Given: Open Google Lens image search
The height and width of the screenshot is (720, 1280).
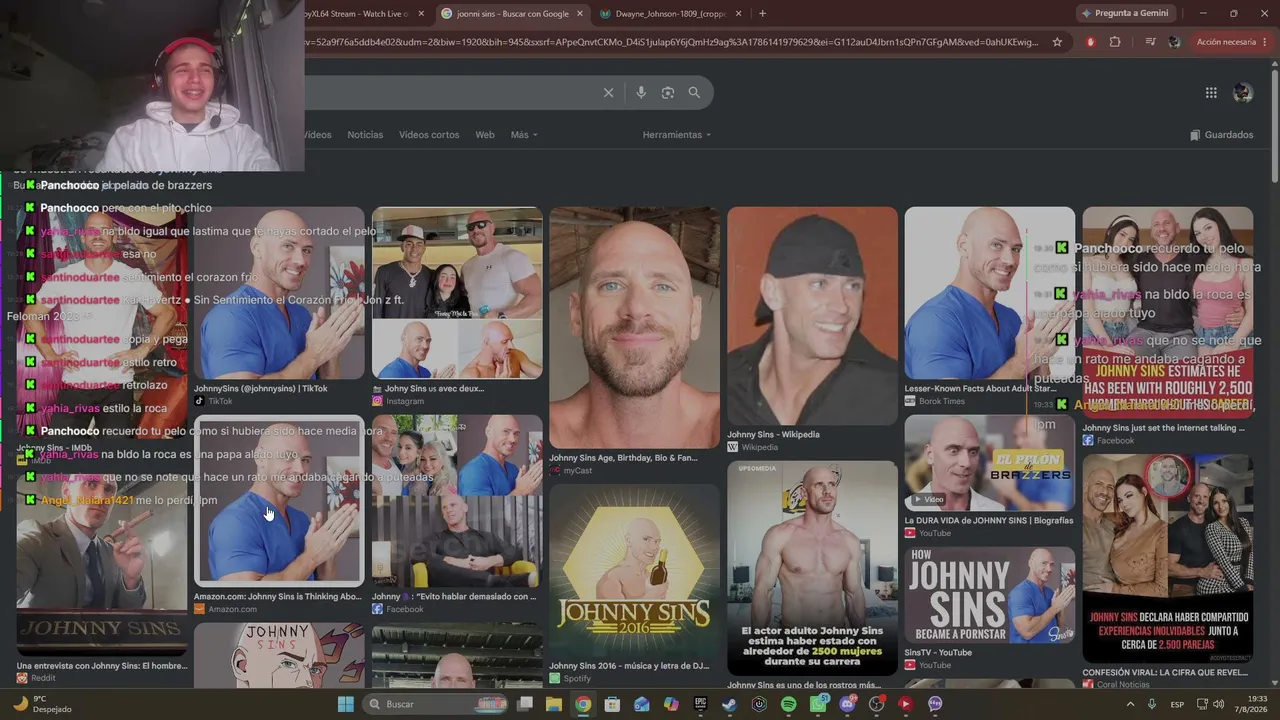Looking at the screenshot, I should 668,93.
